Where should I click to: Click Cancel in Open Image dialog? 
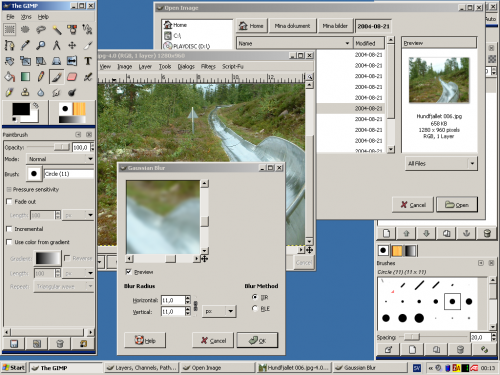point(413,205)
